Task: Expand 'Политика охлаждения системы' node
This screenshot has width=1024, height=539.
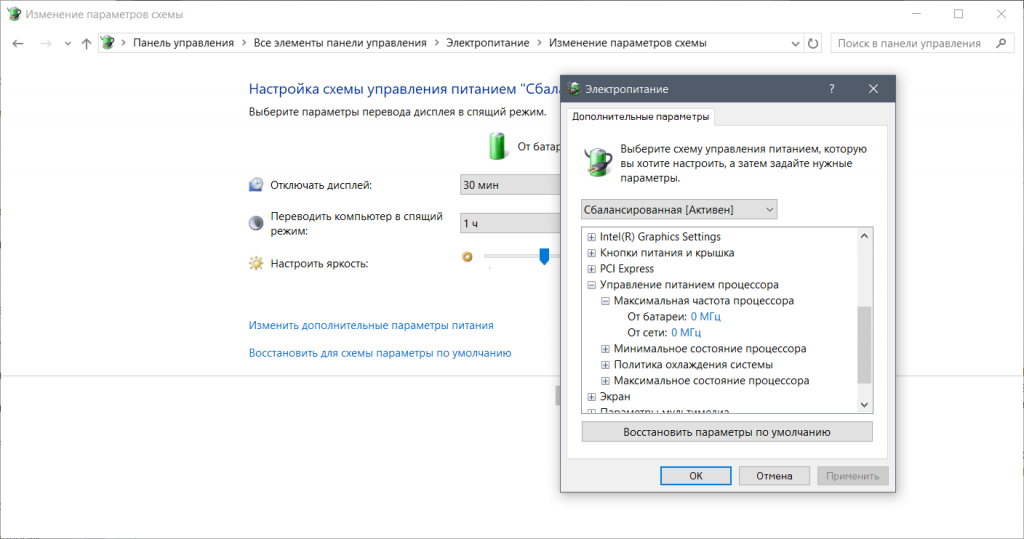Action: (x=605, y=365)
